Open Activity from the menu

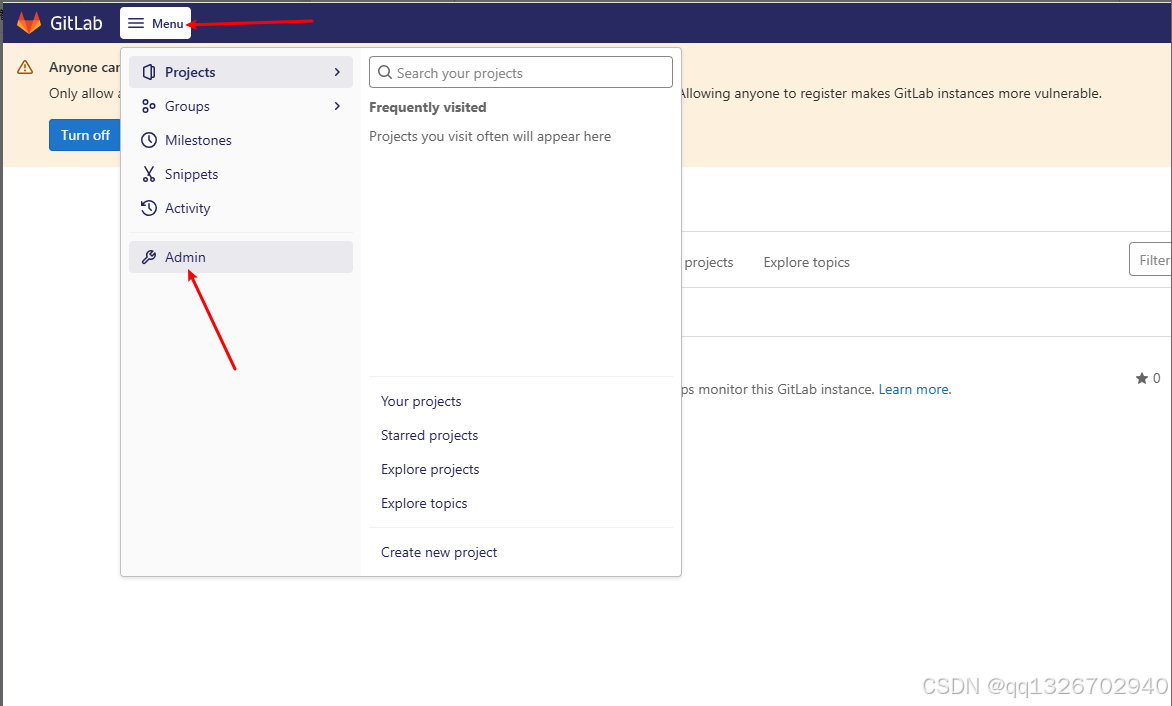[241, 208]
